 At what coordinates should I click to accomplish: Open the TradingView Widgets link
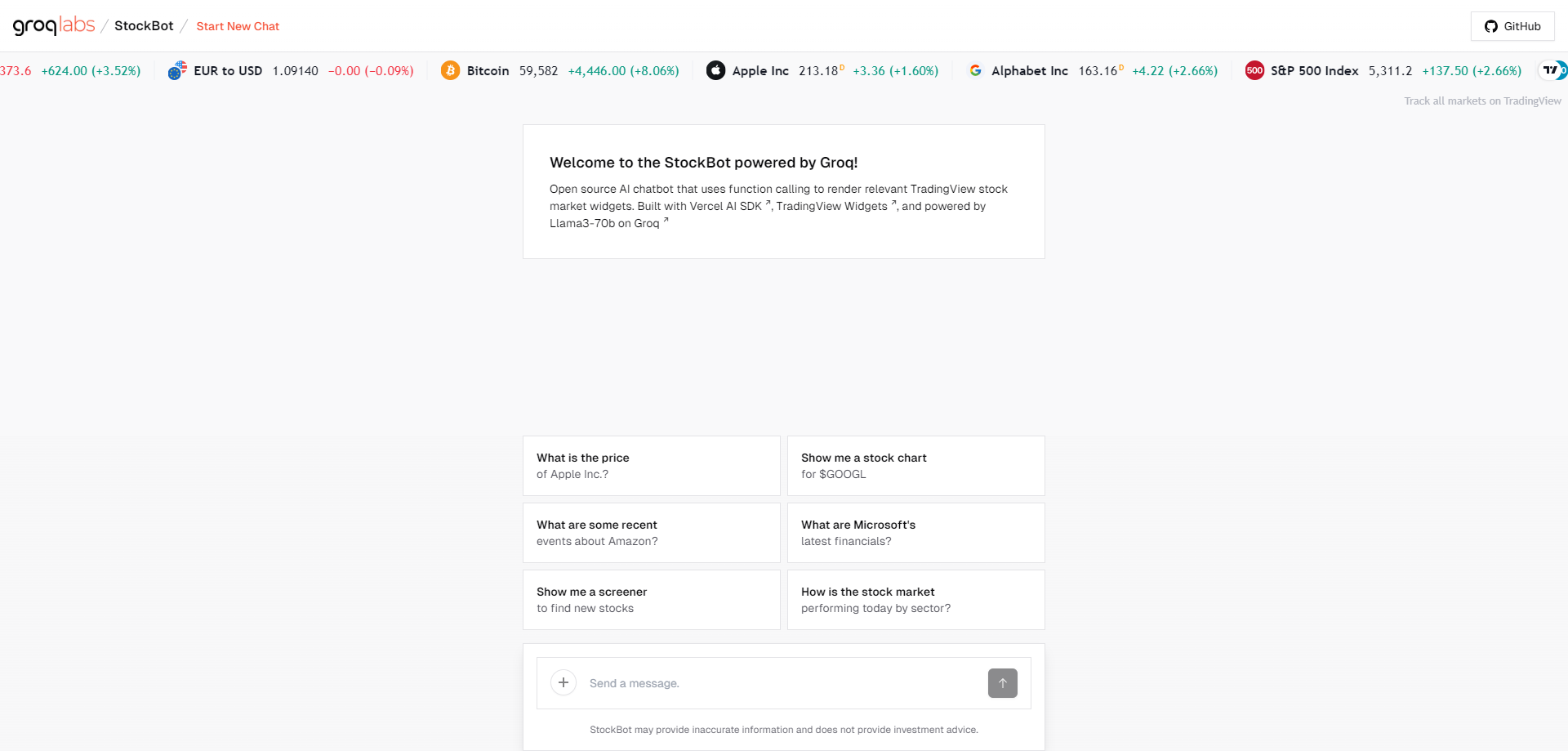coord(835,206)
